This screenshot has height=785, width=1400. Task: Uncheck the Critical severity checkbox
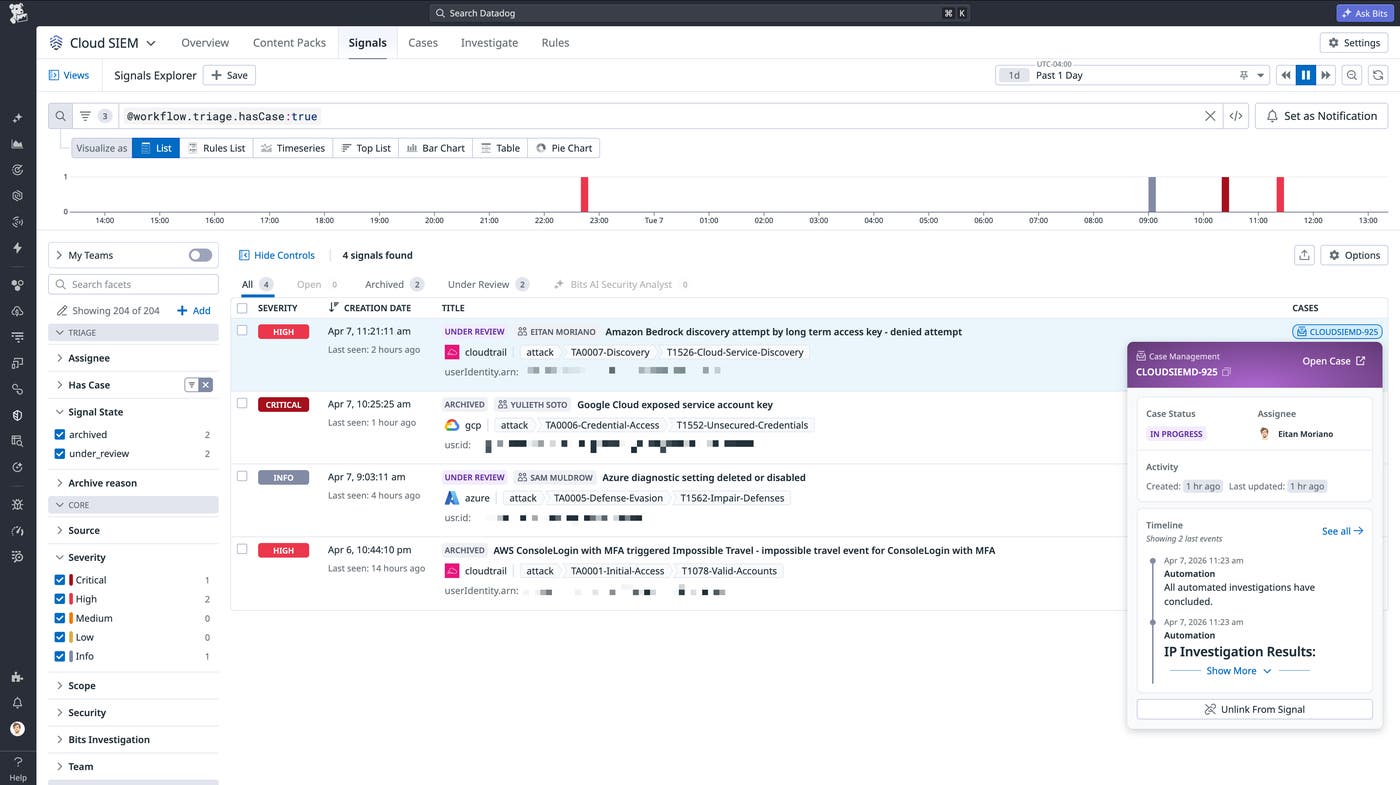(x=60, y=580)
